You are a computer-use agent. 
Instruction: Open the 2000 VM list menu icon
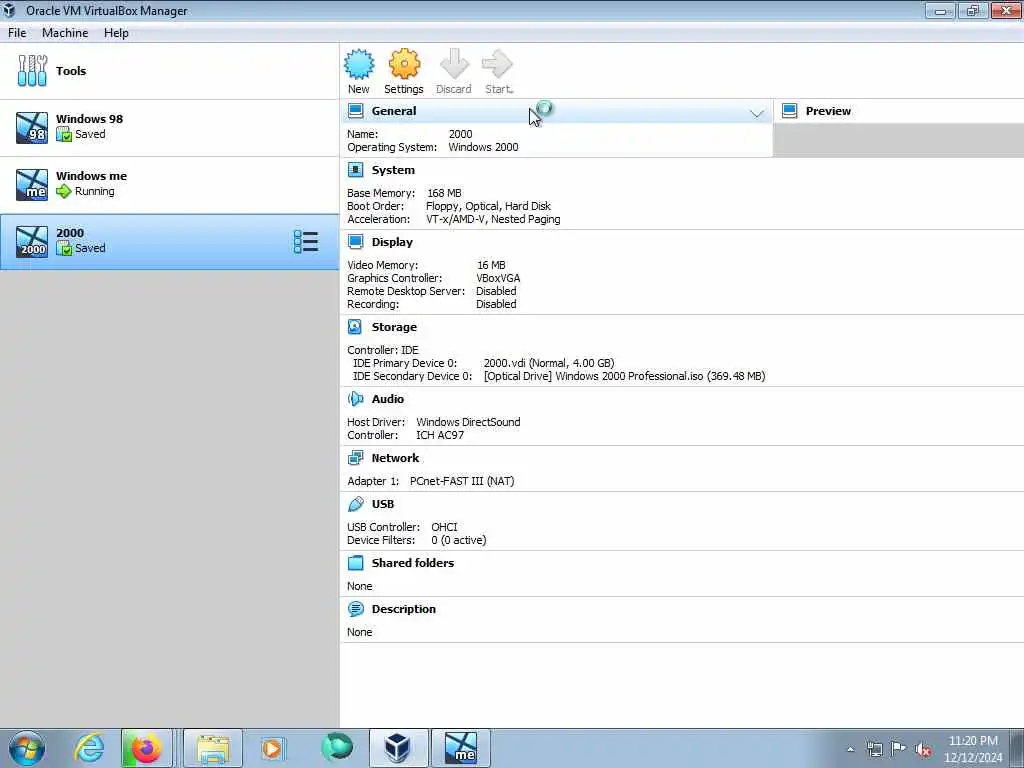(x=306, y=242)
